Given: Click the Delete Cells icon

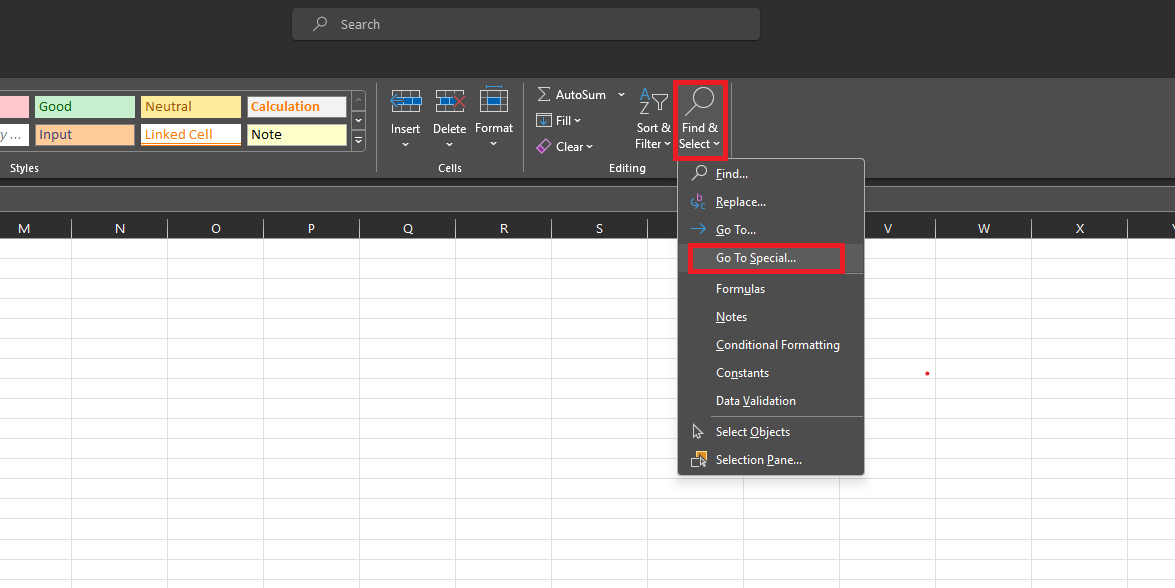Looking at the screenshot, I should tap(449, 103).
